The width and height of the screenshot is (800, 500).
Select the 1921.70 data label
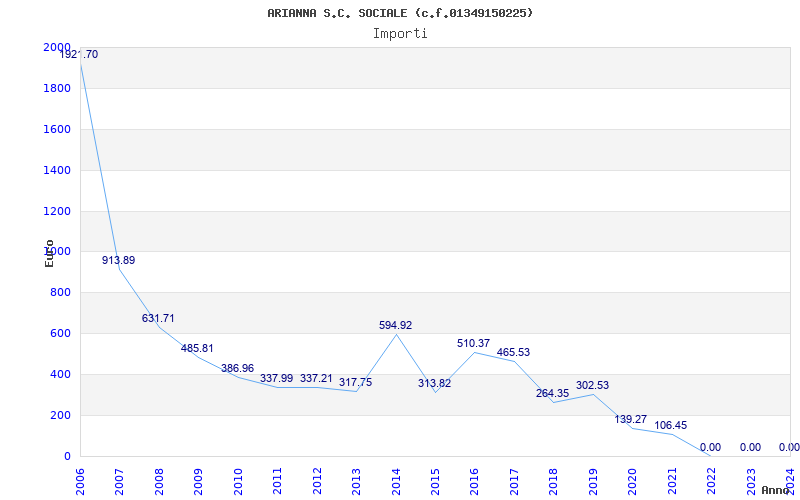(x=79, y=54)
